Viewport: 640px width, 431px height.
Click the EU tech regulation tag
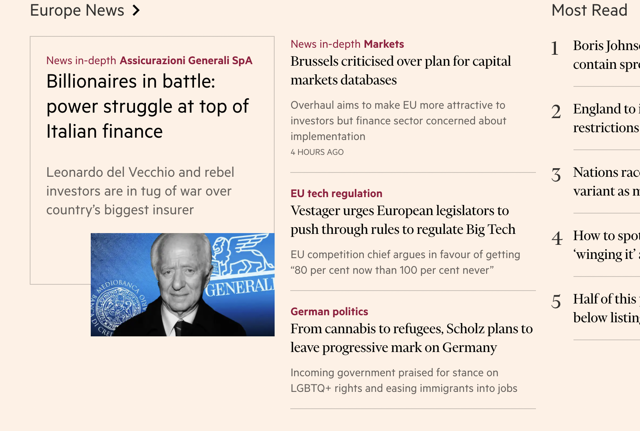coord(336,193)
